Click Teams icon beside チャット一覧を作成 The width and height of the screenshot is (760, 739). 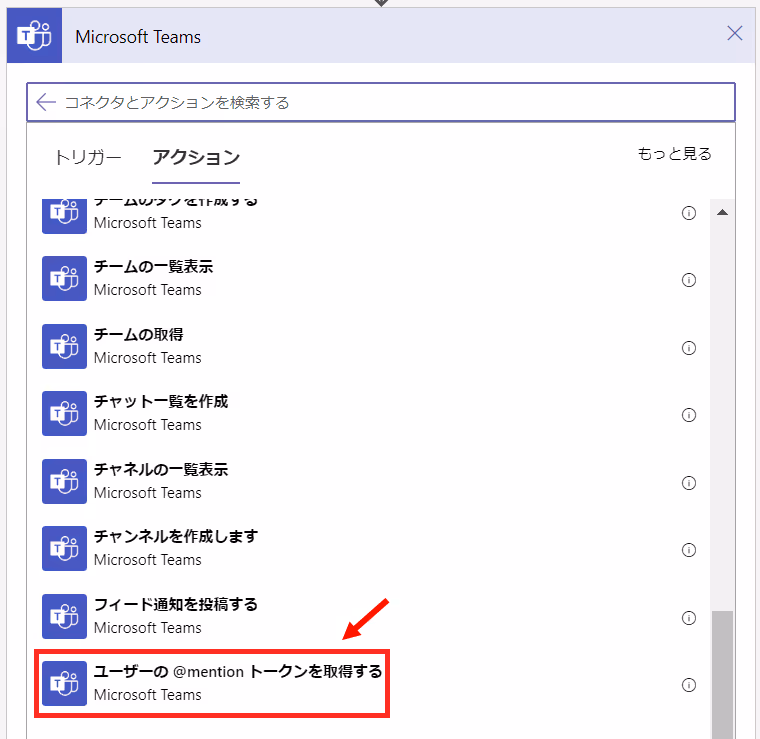coord(64,413)
